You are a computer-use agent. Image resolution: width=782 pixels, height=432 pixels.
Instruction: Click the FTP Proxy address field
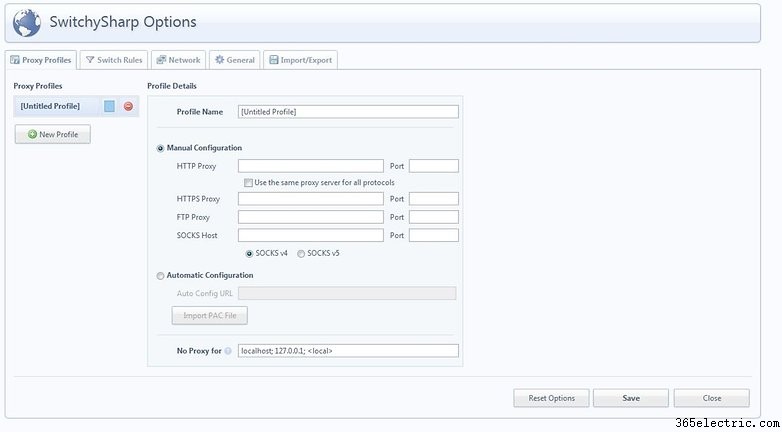point(311,217)
